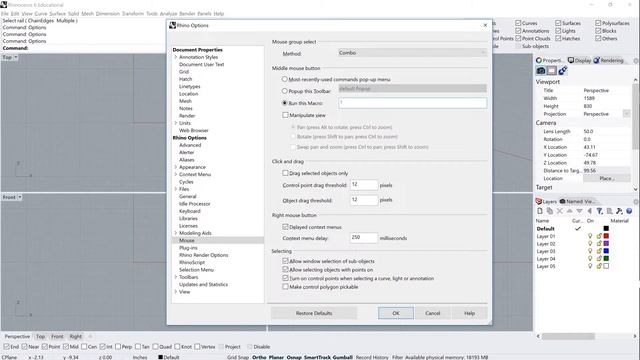
Task: Expand the Modeling Aids tree node
Action: click(176, 233)
